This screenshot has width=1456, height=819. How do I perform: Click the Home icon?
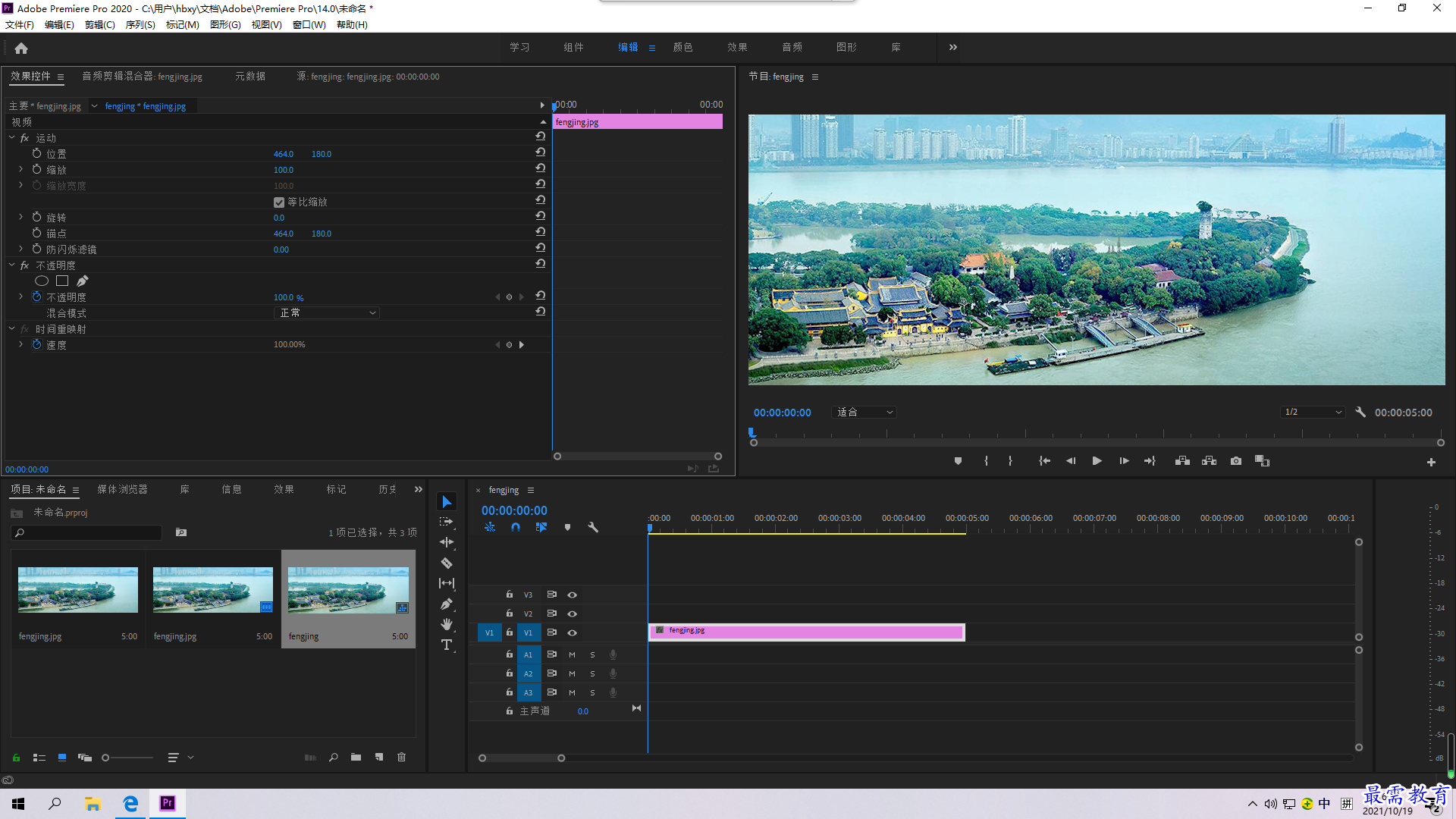pyautogui.click(x=21, y=49)
